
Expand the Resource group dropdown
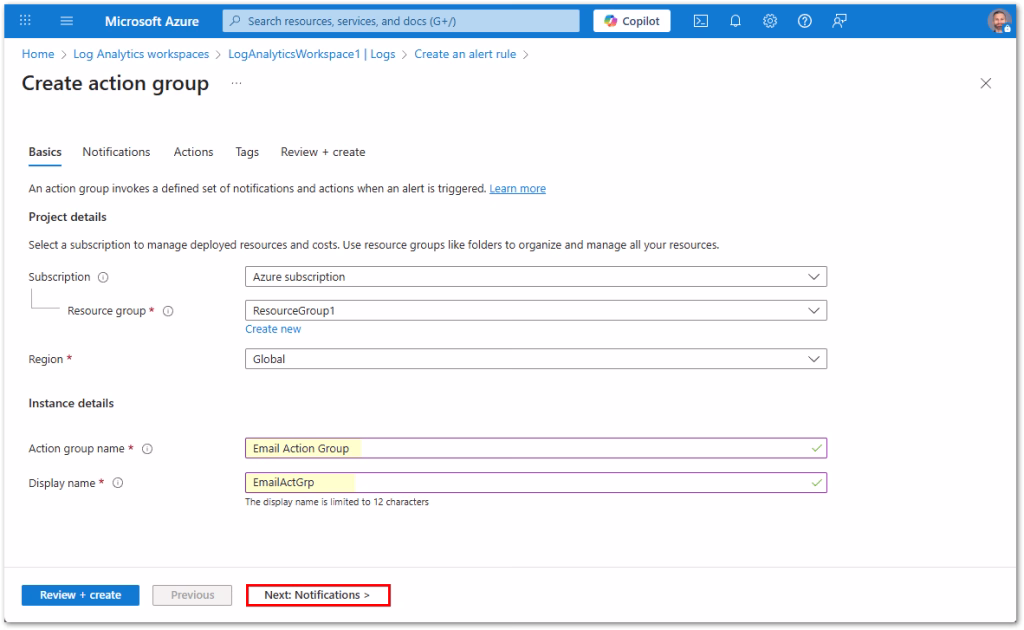tap(535, 311)
